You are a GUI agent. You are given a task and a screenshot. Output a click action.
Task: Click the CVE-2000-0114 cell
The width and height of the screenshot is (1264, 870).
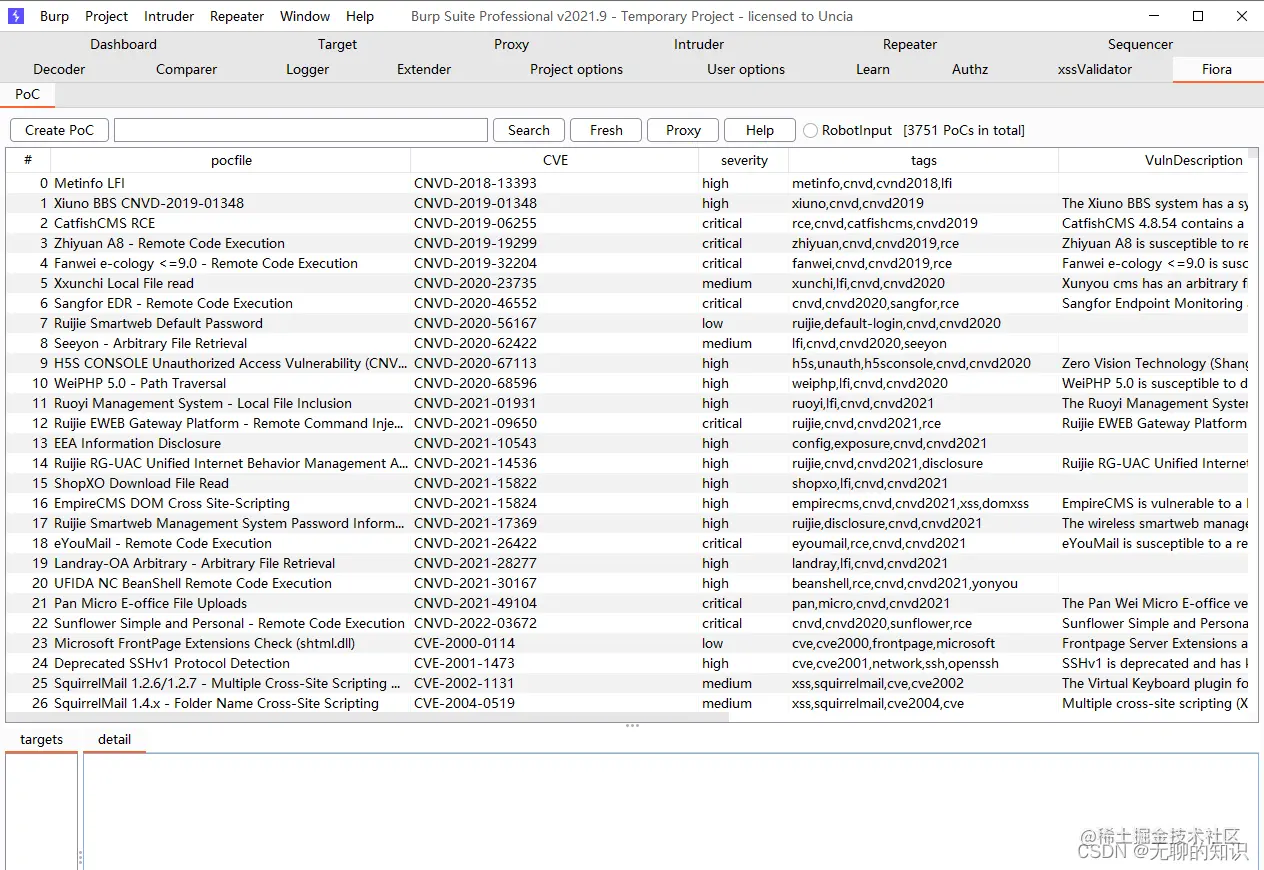(555, 643)
